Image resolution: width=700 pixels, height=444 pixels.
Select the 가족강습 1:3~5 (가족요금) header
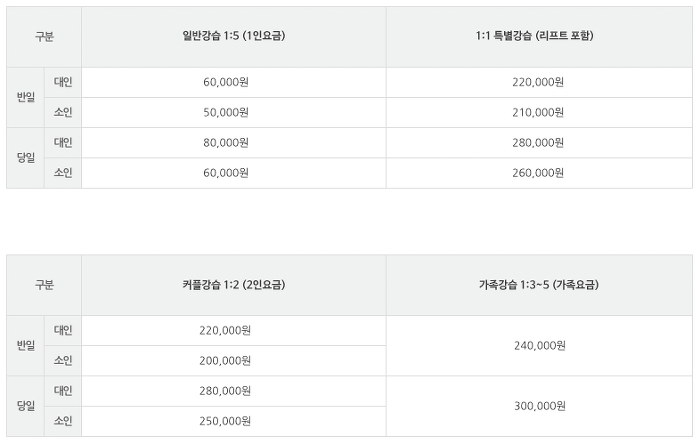(x=539, y=284)
